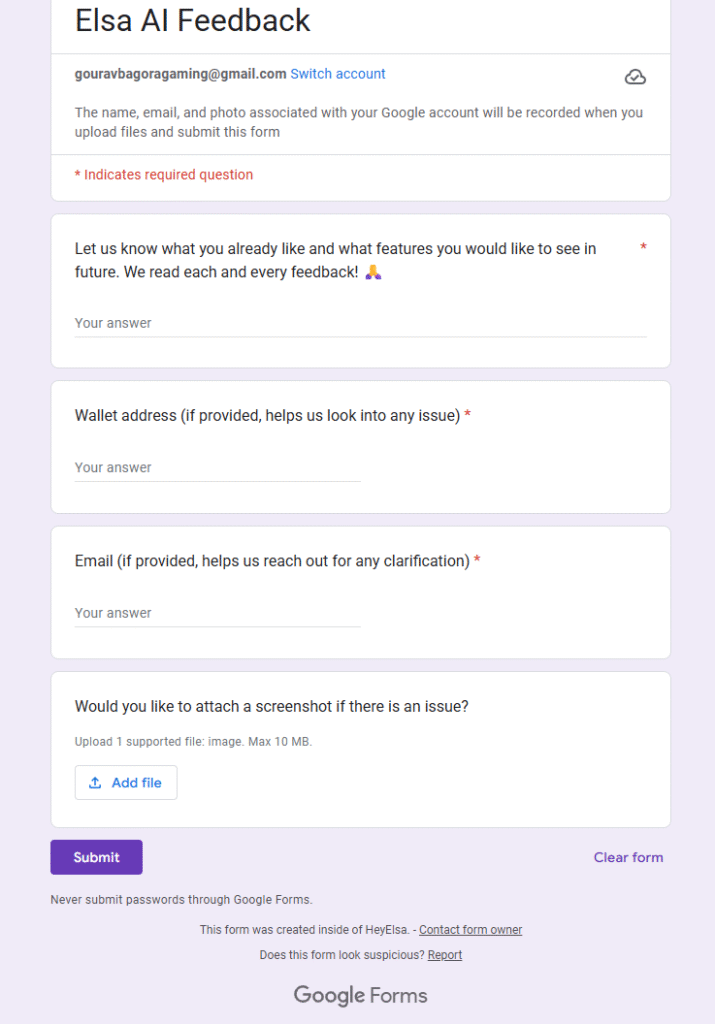
Task: Click the cloud draft-saved icon
Action: click(x=635, y=77)
